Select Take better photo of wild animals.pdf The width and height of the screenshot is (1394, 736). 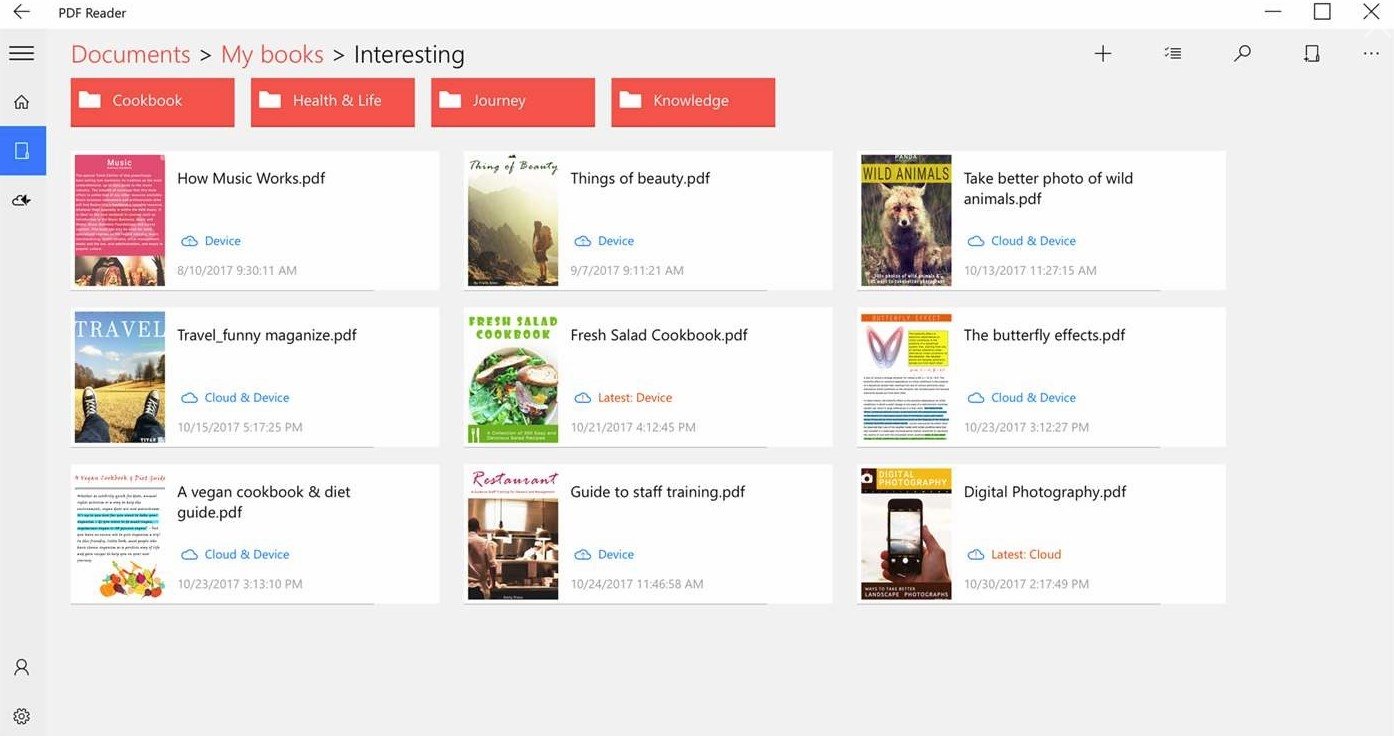click(1048, 188)
